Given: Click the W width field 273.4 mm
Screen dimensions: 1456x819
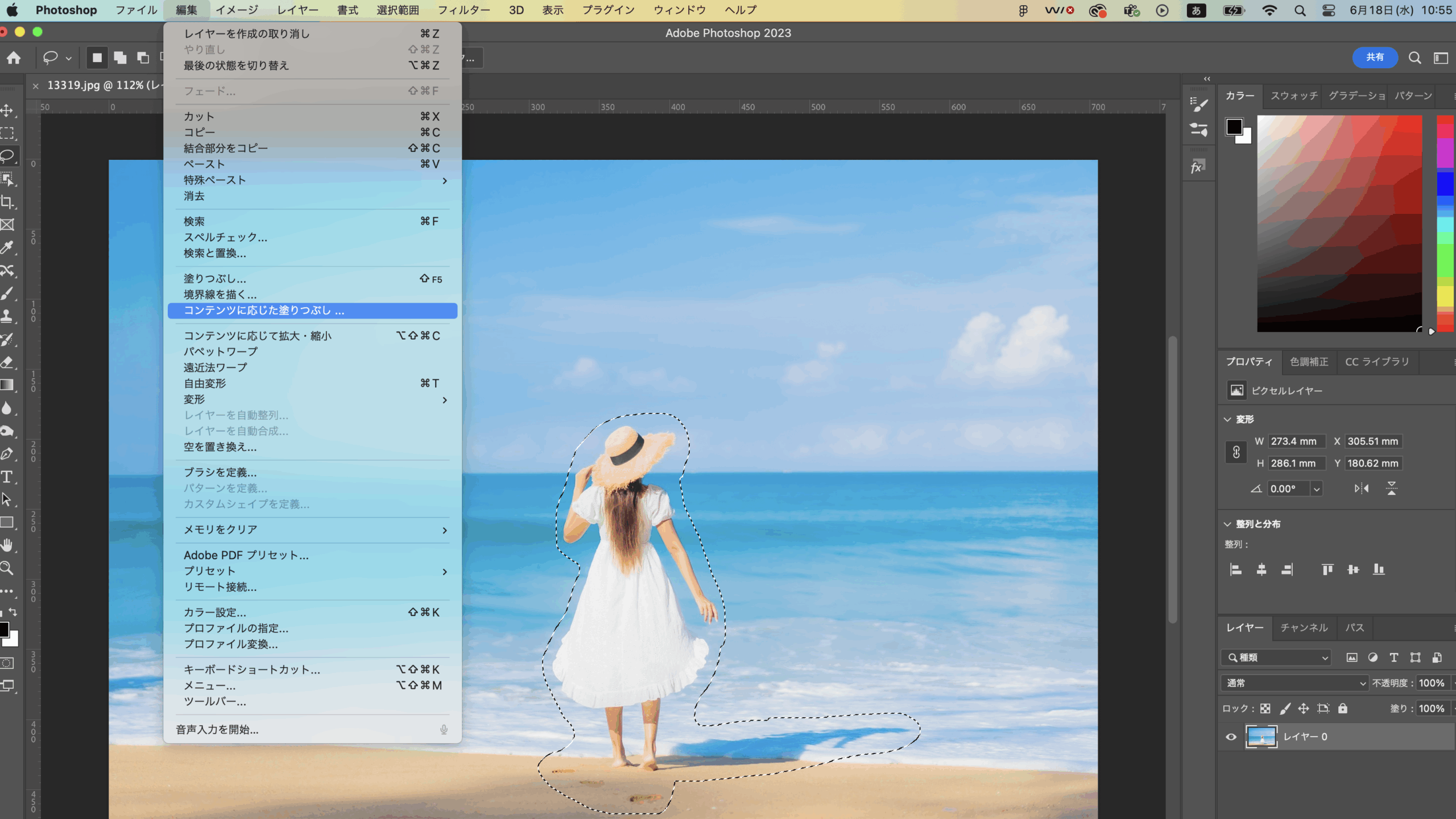Looking at the screenshot, I should point(1297,441).
